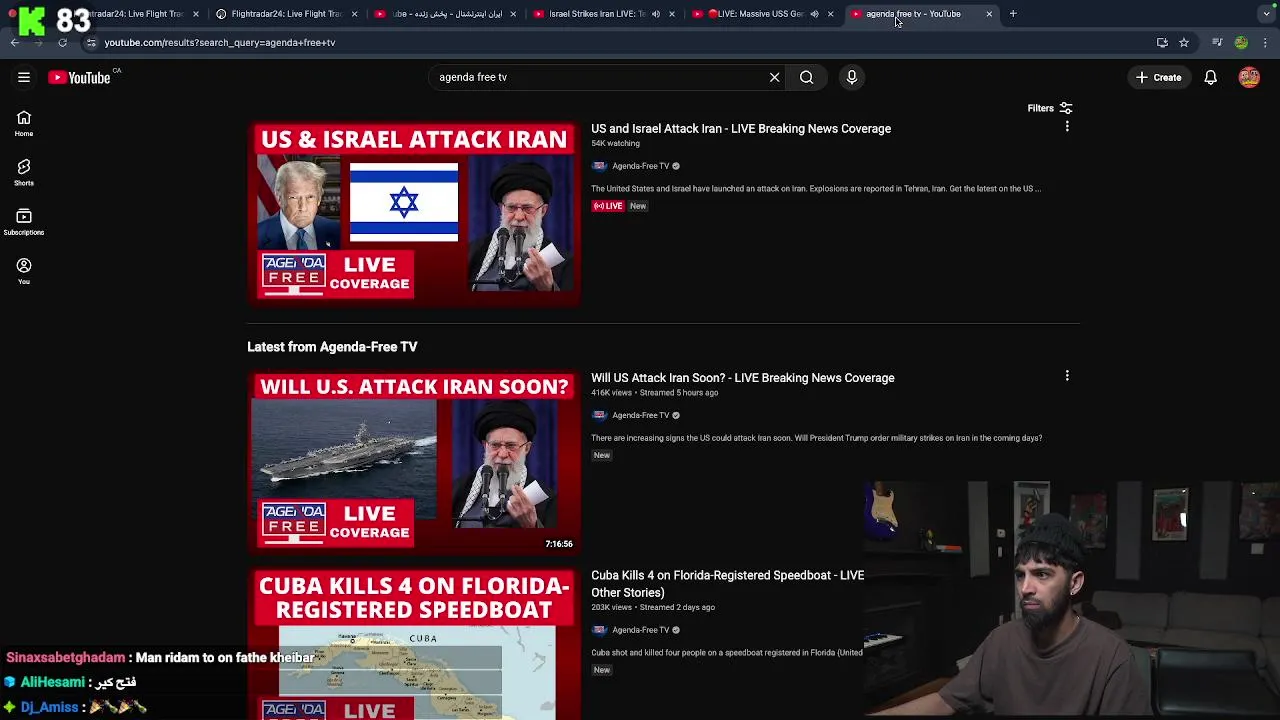
Task: Open Chrome three-dot menu
Action: pos(1266,42)
